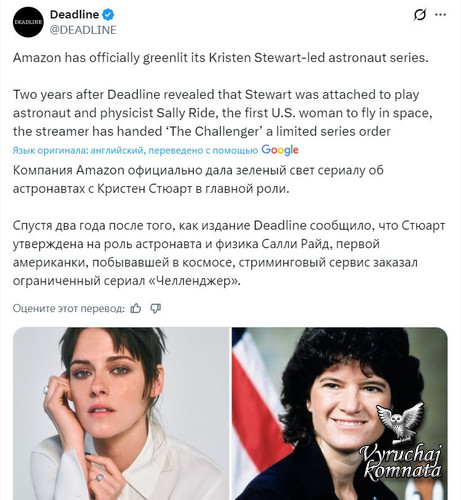Click the translation source language notice
This screenshot has height=500, width=461.
click(135, 151)
